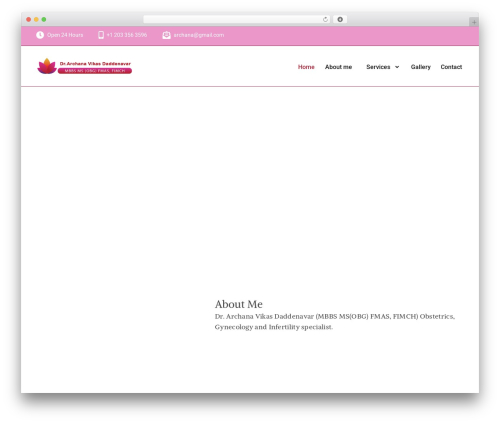Maximize the window with the green button
The height and width of the screenshot is (423, 500).
tap(44, 20)
